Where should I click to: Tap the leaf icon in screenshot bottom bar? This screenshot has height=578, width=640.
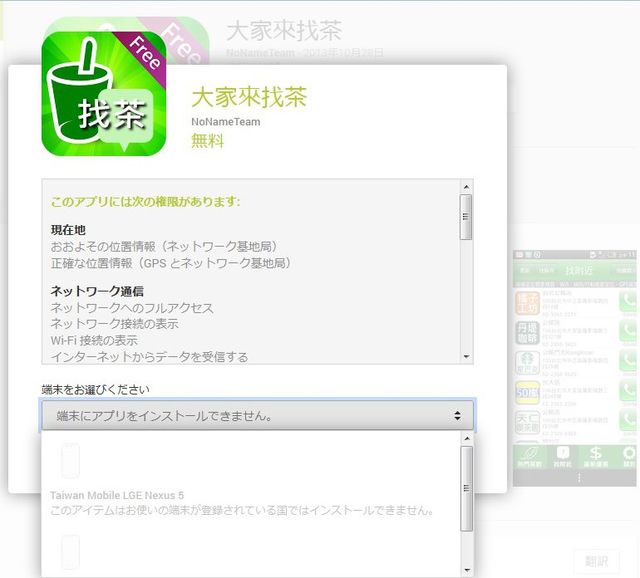[x=527, y=455]
